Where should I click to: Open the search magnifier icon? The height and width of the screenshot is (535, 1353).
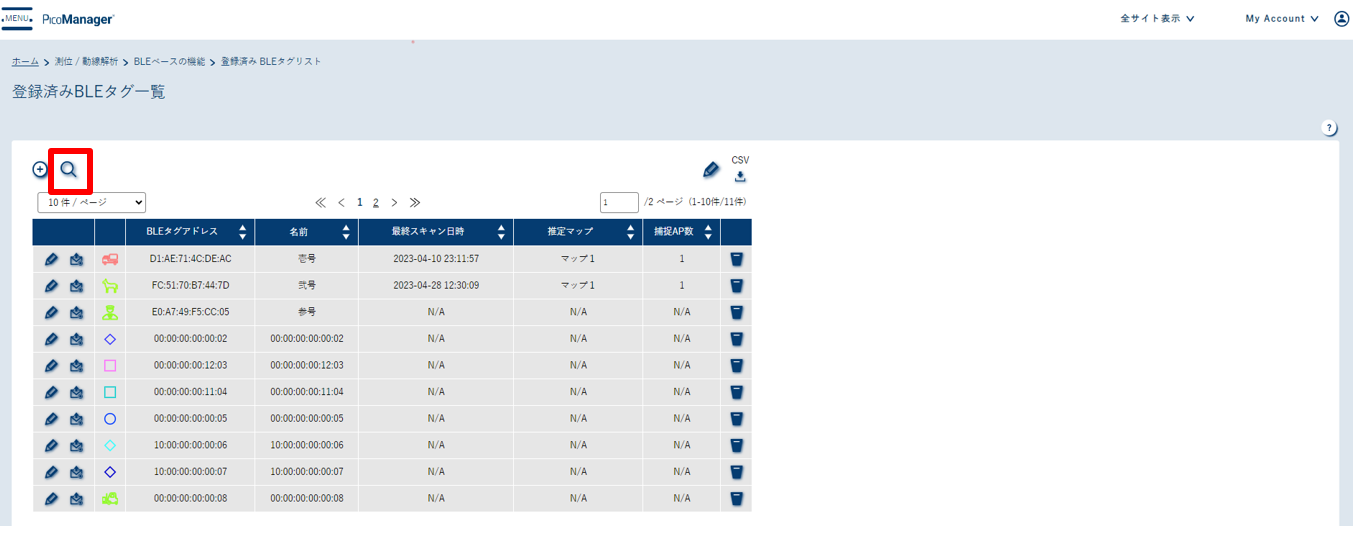pos(69,170)
